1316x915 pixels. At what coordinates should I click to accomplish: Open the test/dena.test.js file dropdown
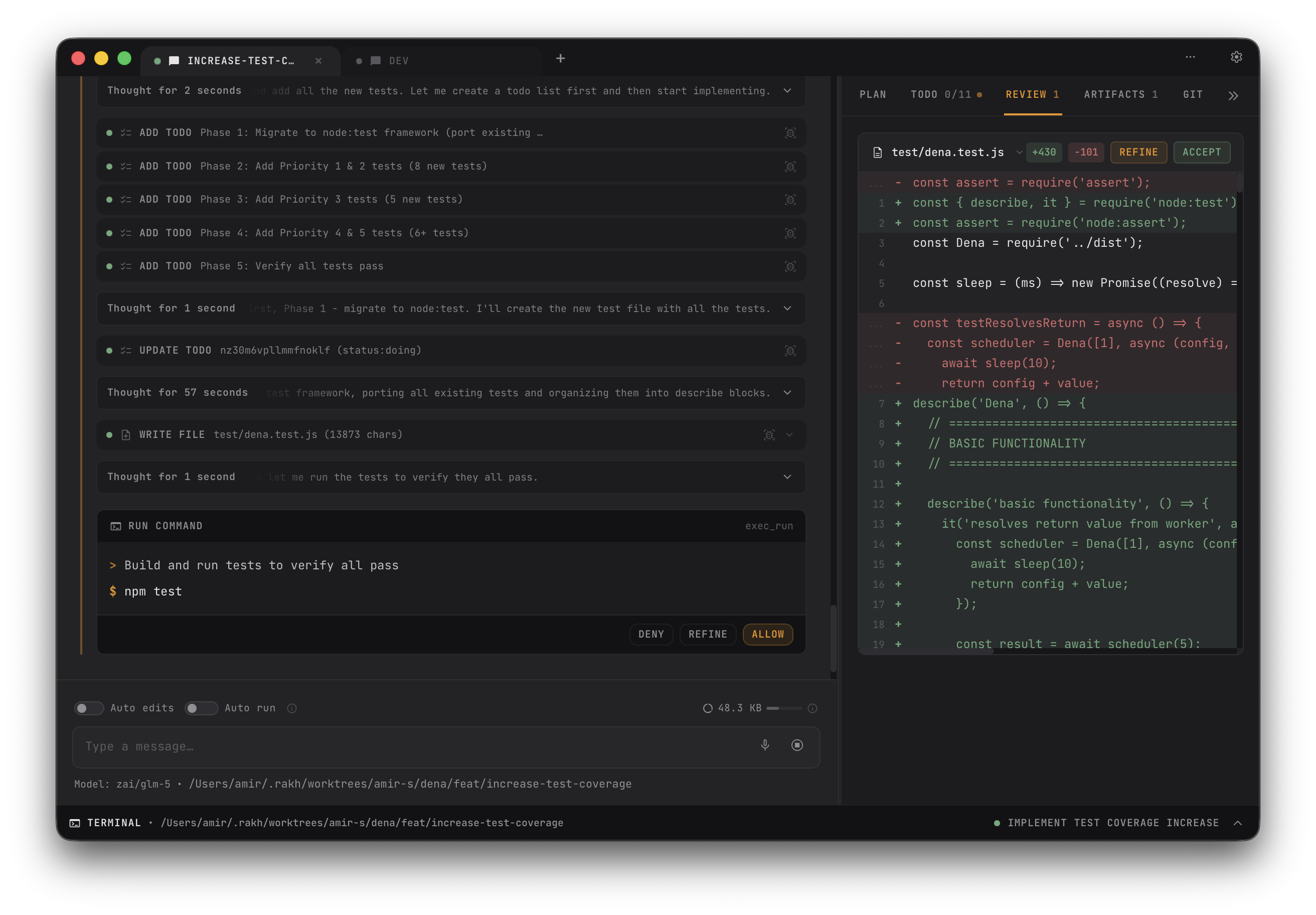click(x=1019, y=152)
